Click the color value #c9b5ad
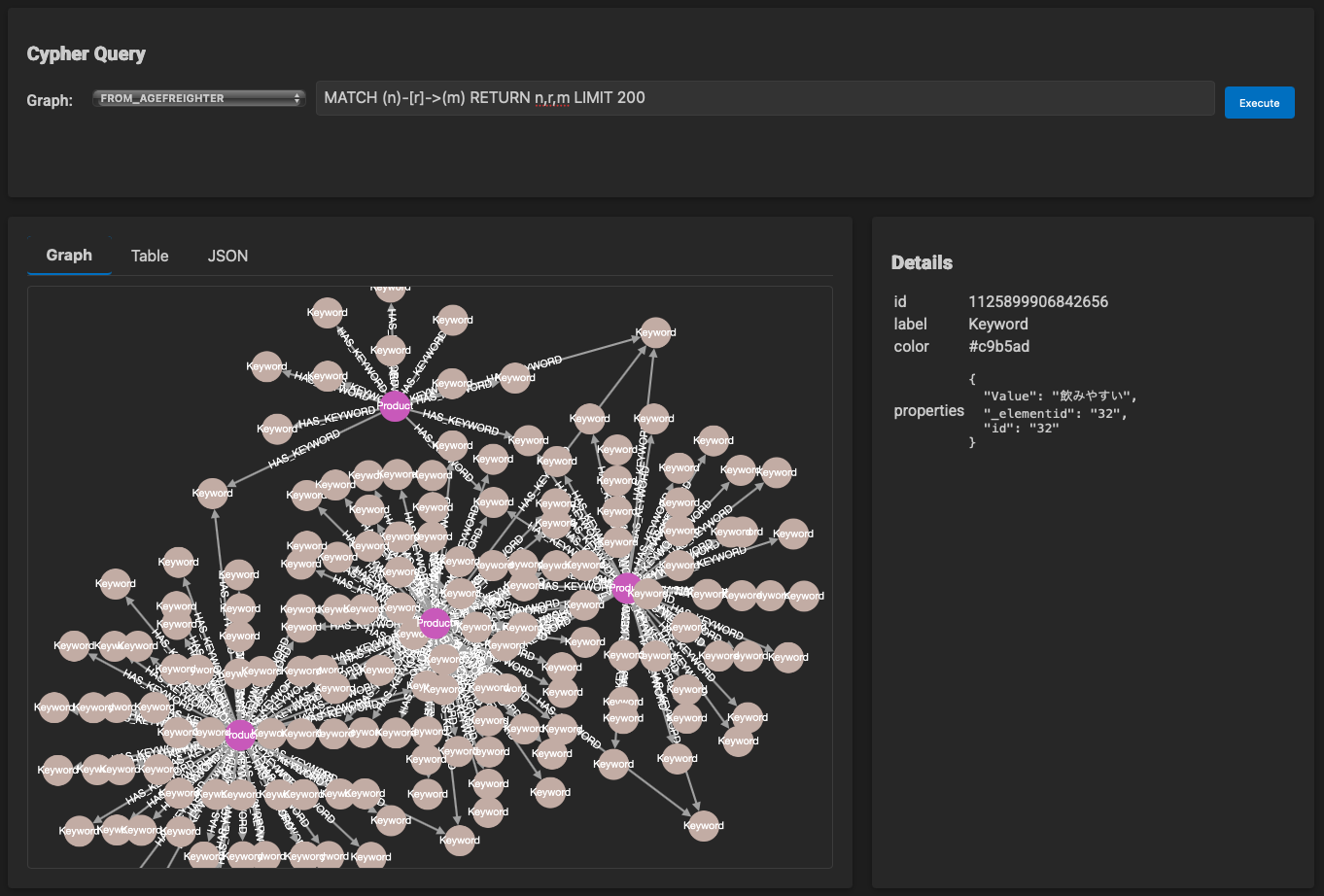 click(998, 346)
